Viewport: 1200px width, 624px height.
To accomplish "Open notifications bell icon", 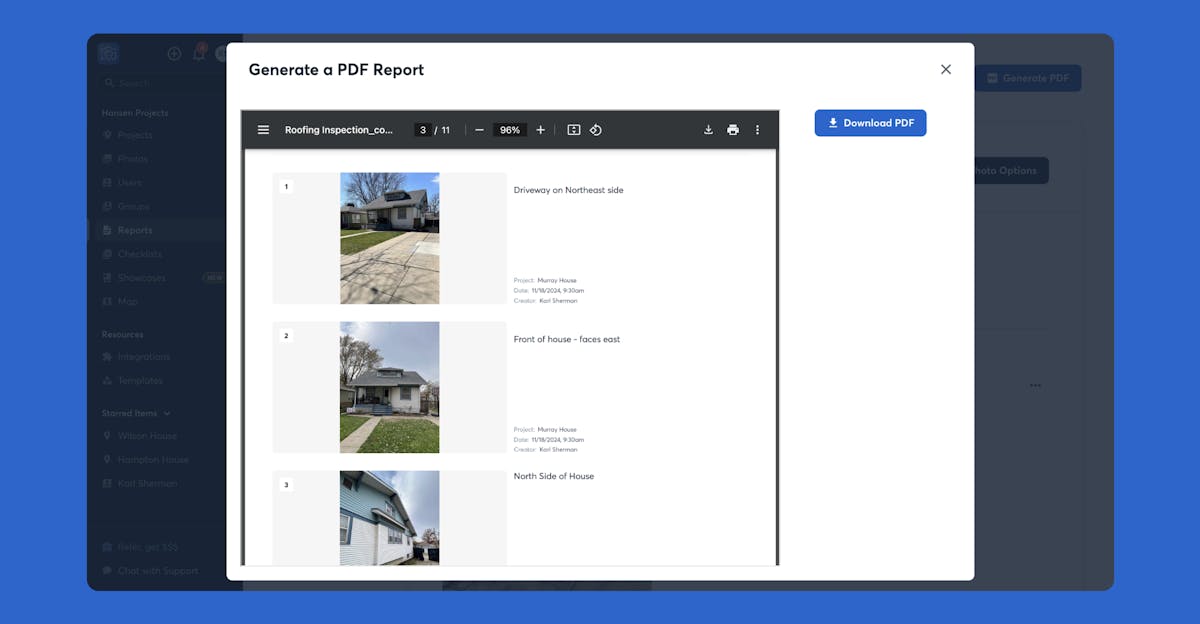I will point(199,53).
